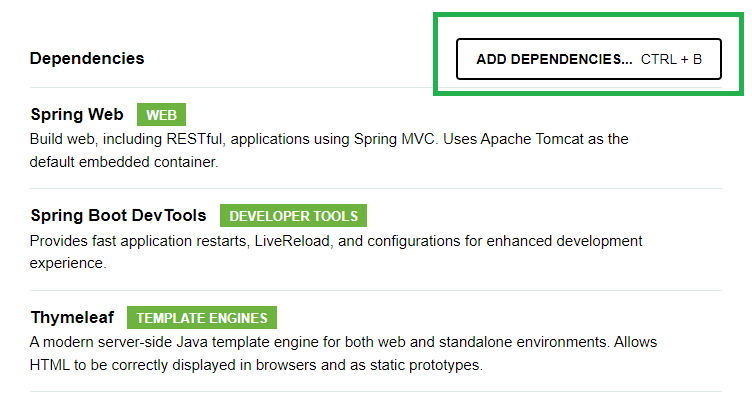The height and width of the screenshot is (417, 752).
Task: Click 'HTML' at start of Thymeleaf's second line
Action: click(x=48, y=365)
